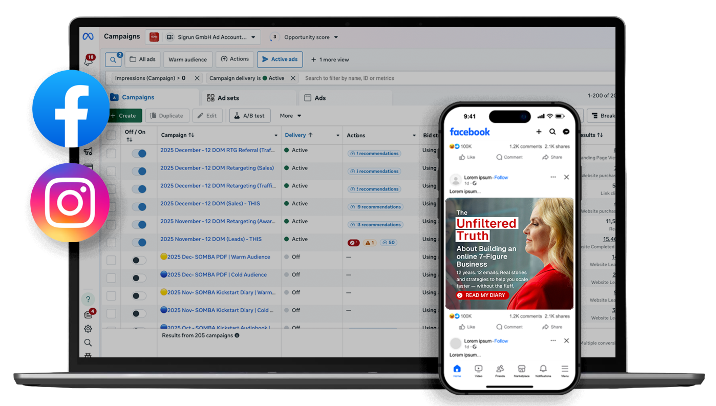Tap the search icon in Facebook app

(552, 132)
